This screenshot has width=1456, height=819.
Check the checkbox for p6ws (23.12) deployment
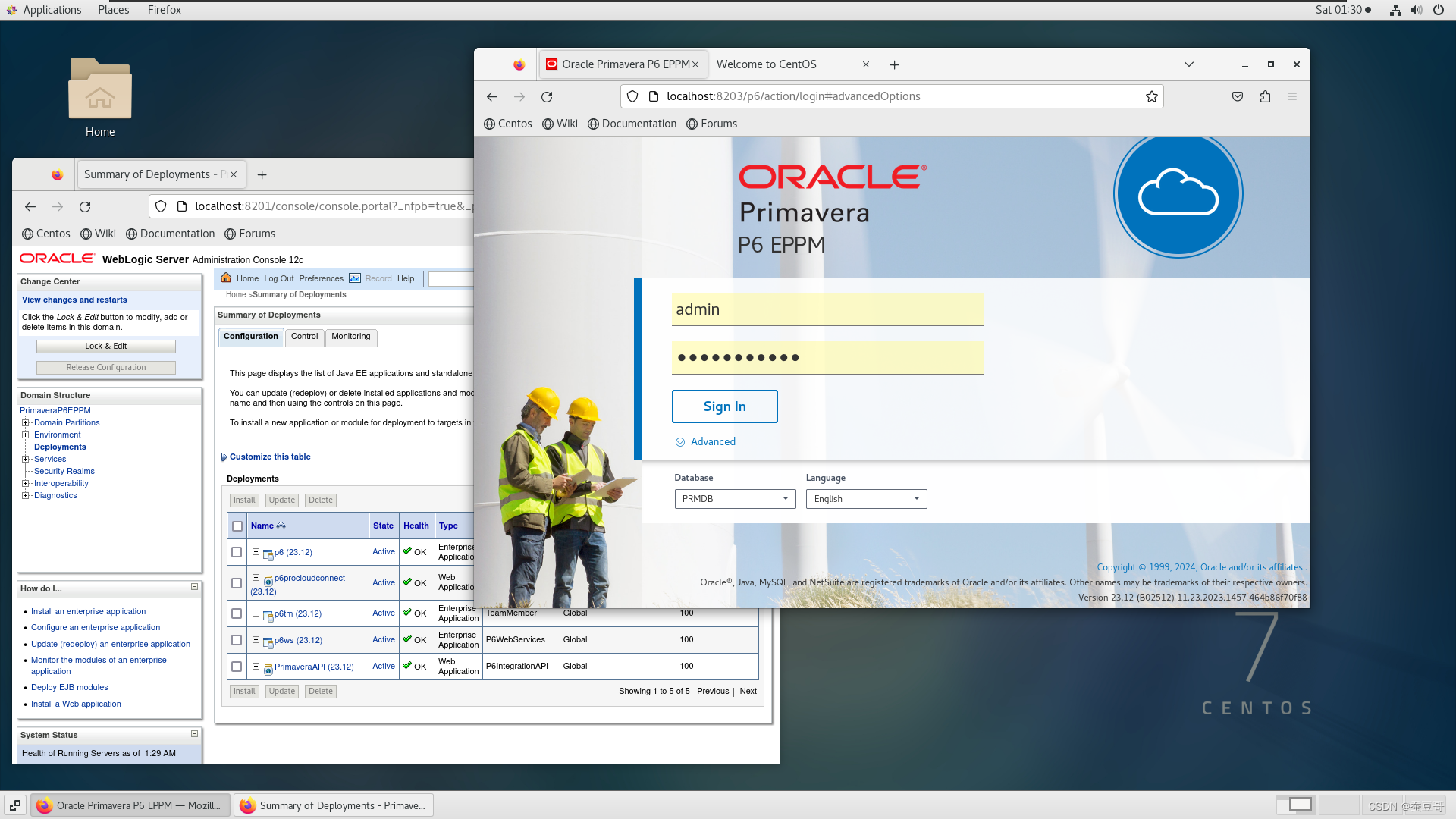coord(237,640)
